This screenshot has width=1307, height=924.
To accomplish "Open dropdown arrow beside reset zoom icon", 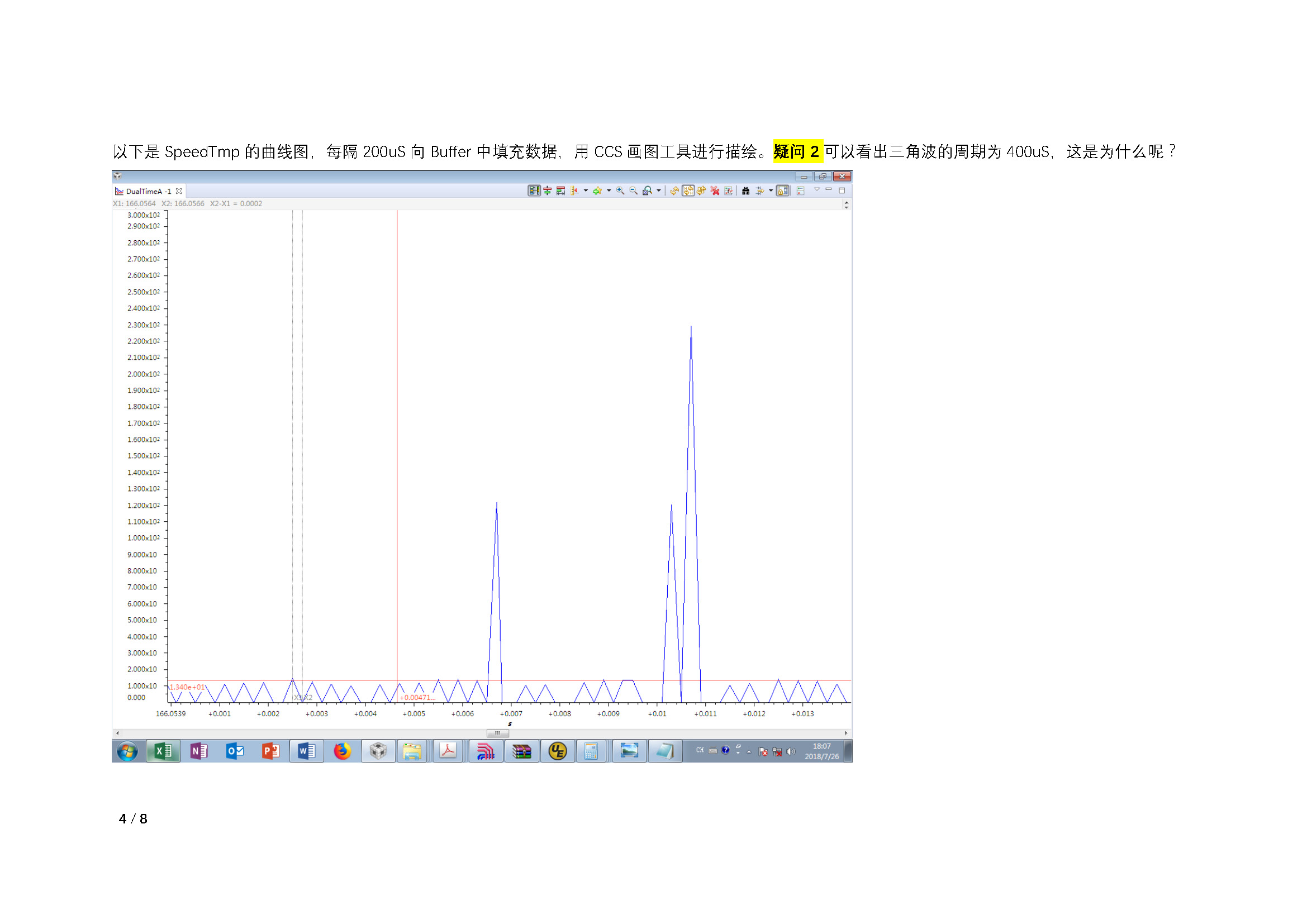I will coord(659,191).
